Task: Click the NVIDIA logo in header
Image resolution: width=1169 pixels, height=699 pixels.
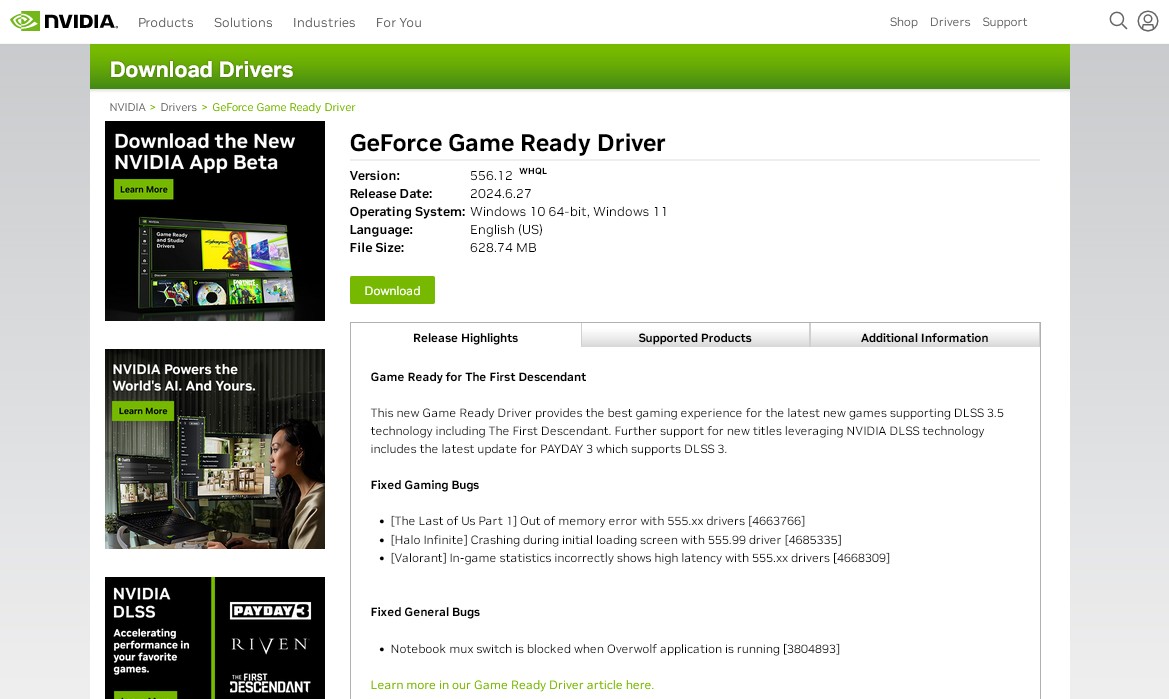Action: [x=64, y=21]
